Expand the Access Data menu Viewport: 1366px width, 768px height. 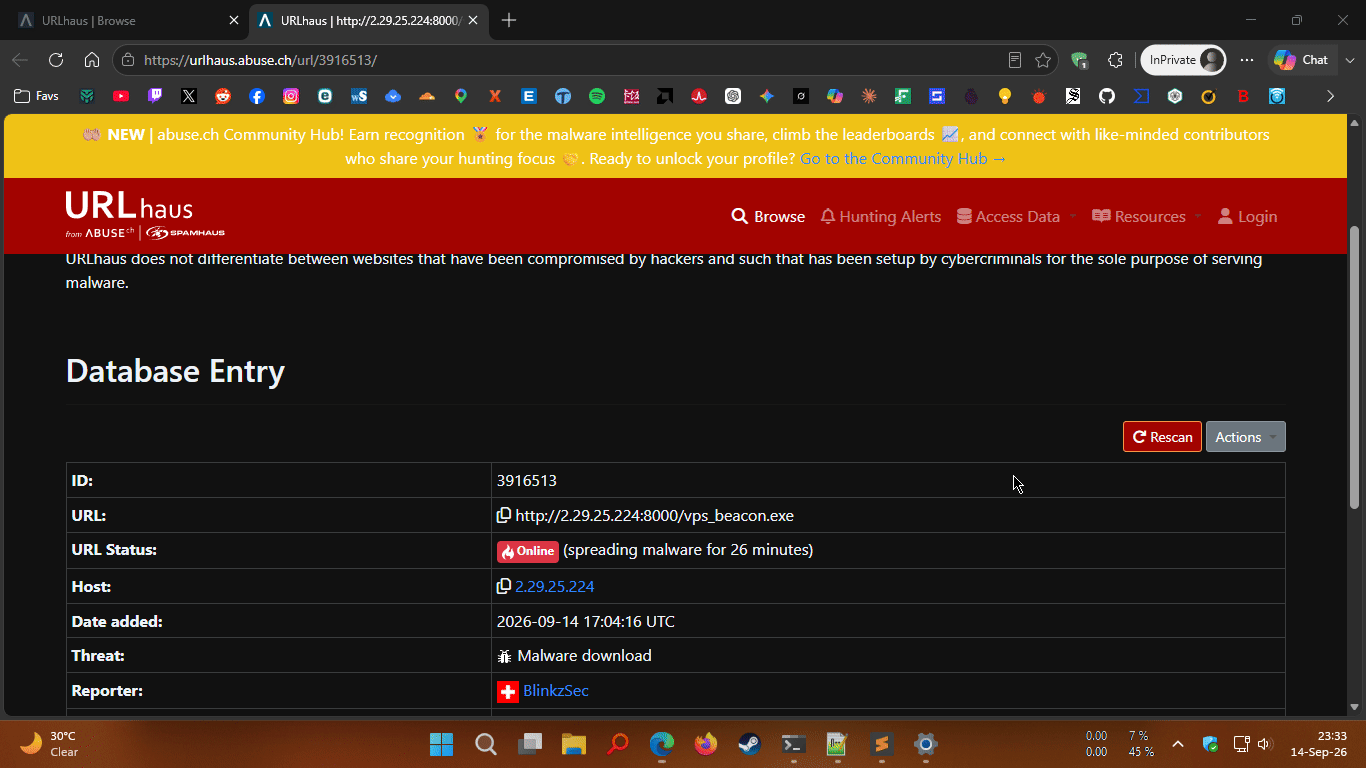[1017, 216]
